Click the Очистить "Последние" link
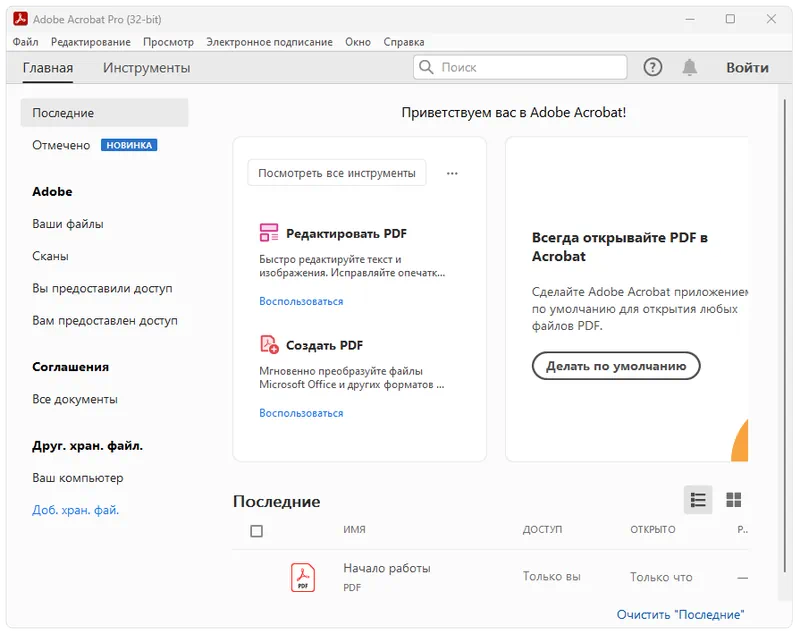The image size is (800, 634). 680,614
